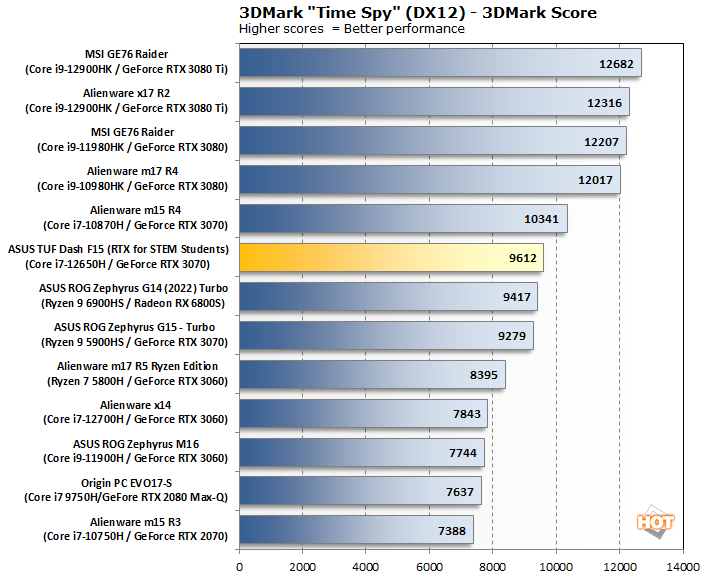The image size is (708, 576).
Task: Select the ASUS ROG Zephyrus G14 (2022) Turbo bar
Action: tap(388, 296)
